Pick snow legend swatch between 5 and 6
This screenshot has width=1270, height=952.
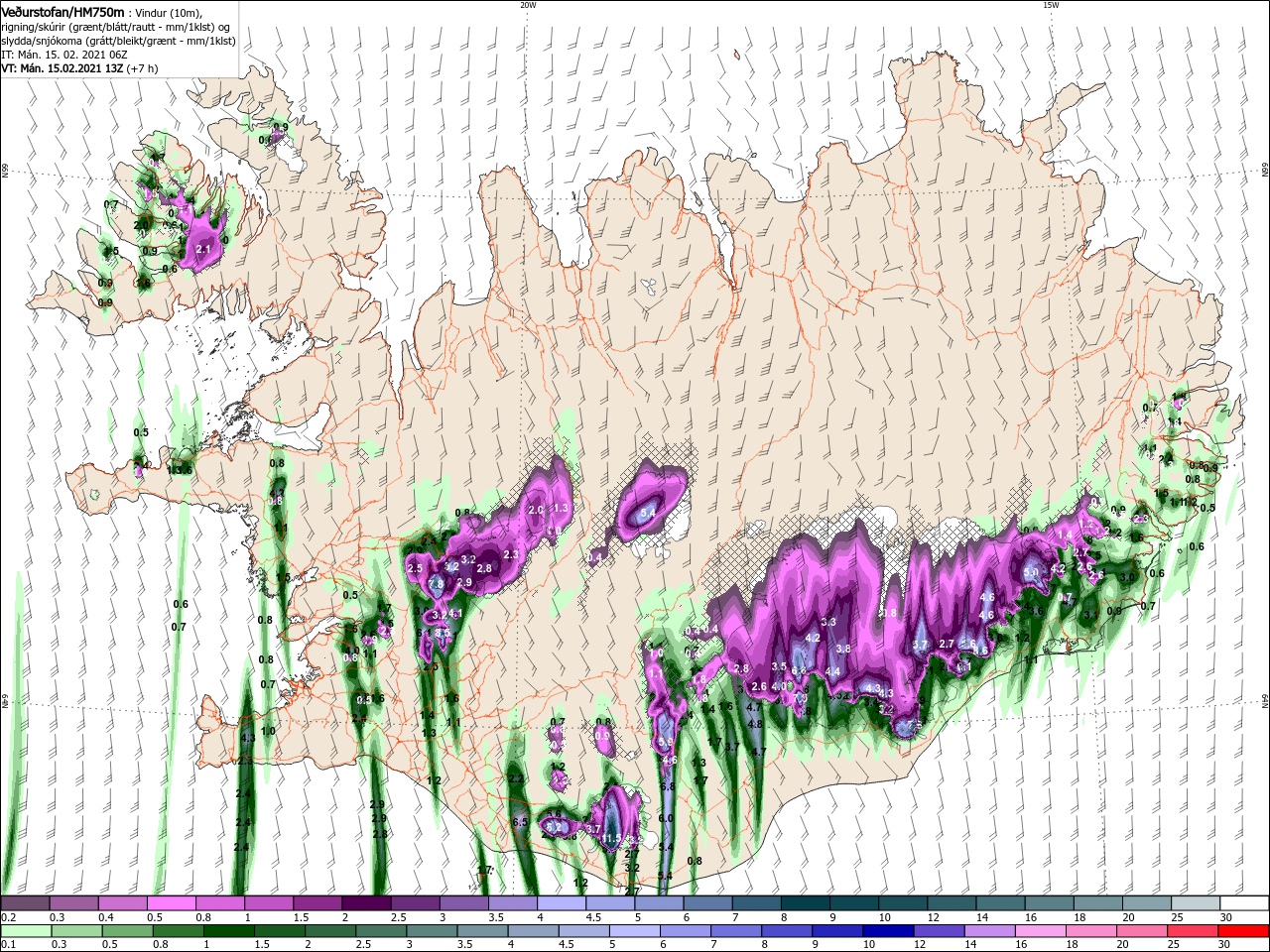tap(660, 903)
